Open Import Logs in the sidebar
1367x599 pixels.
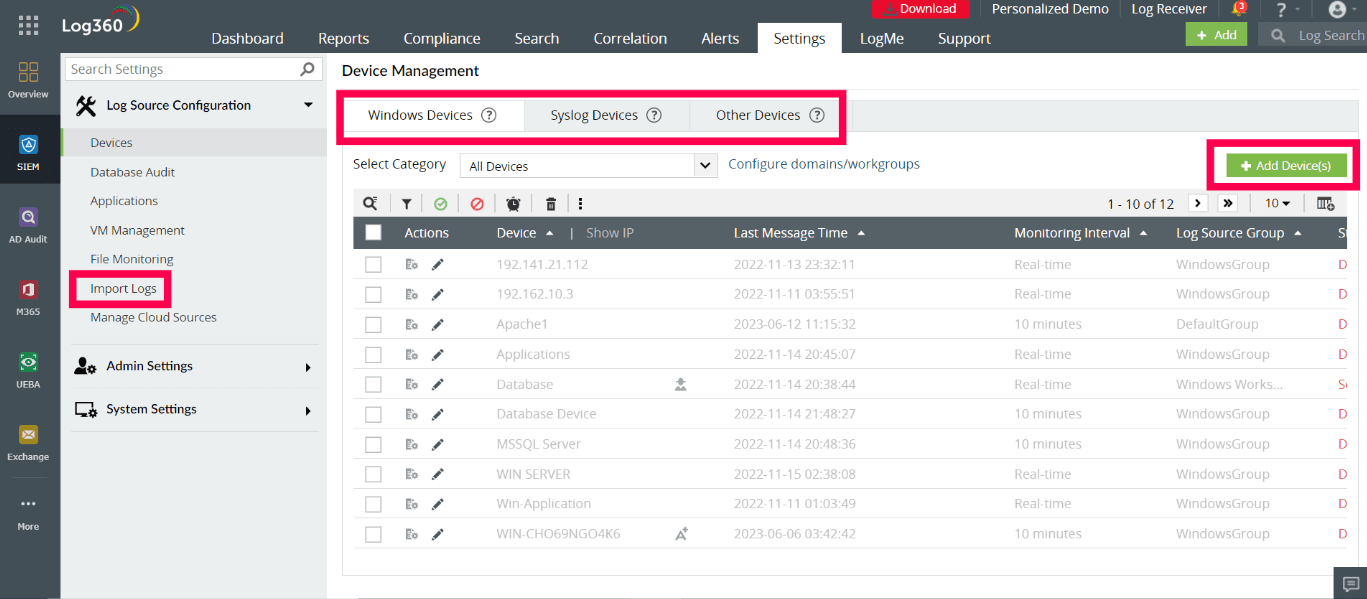(123, 289)
